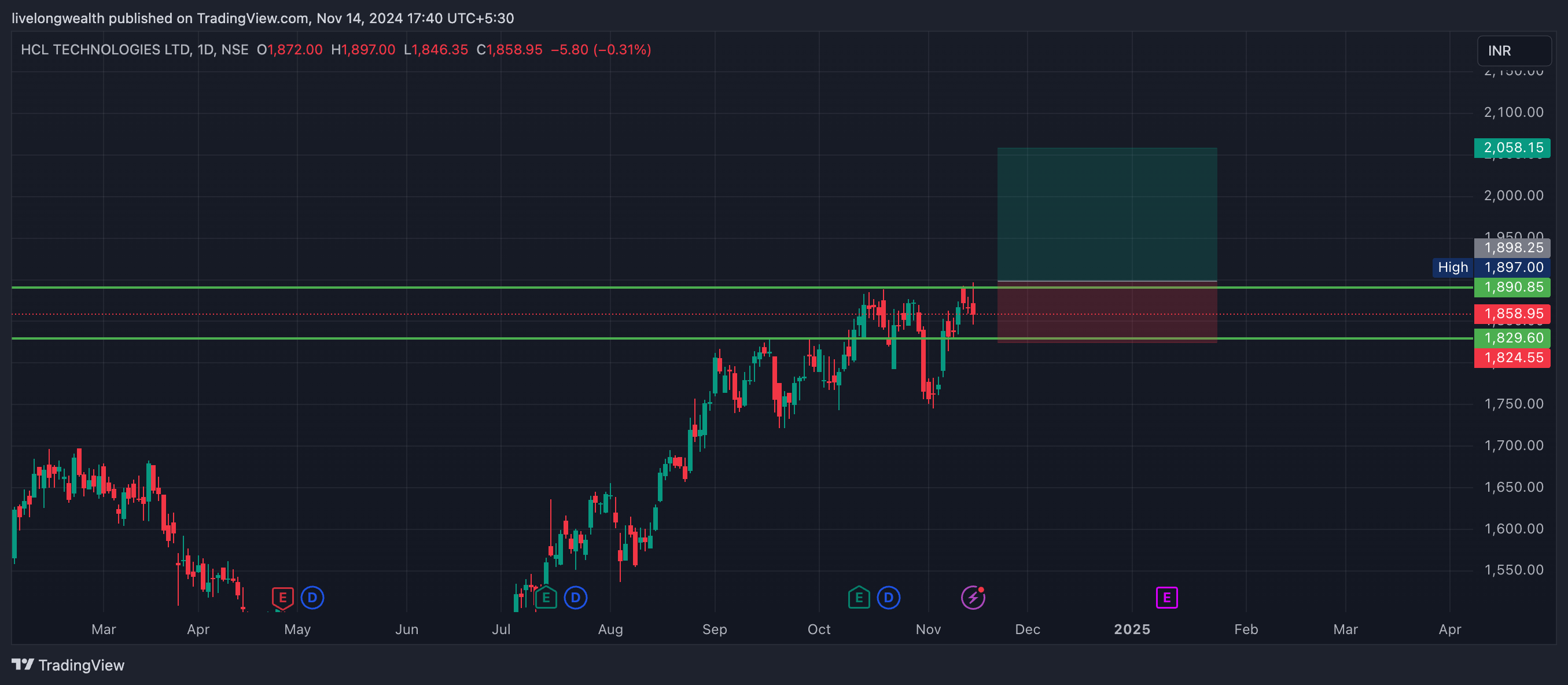Click the high value H1,897.00

[x=363, y=50]
